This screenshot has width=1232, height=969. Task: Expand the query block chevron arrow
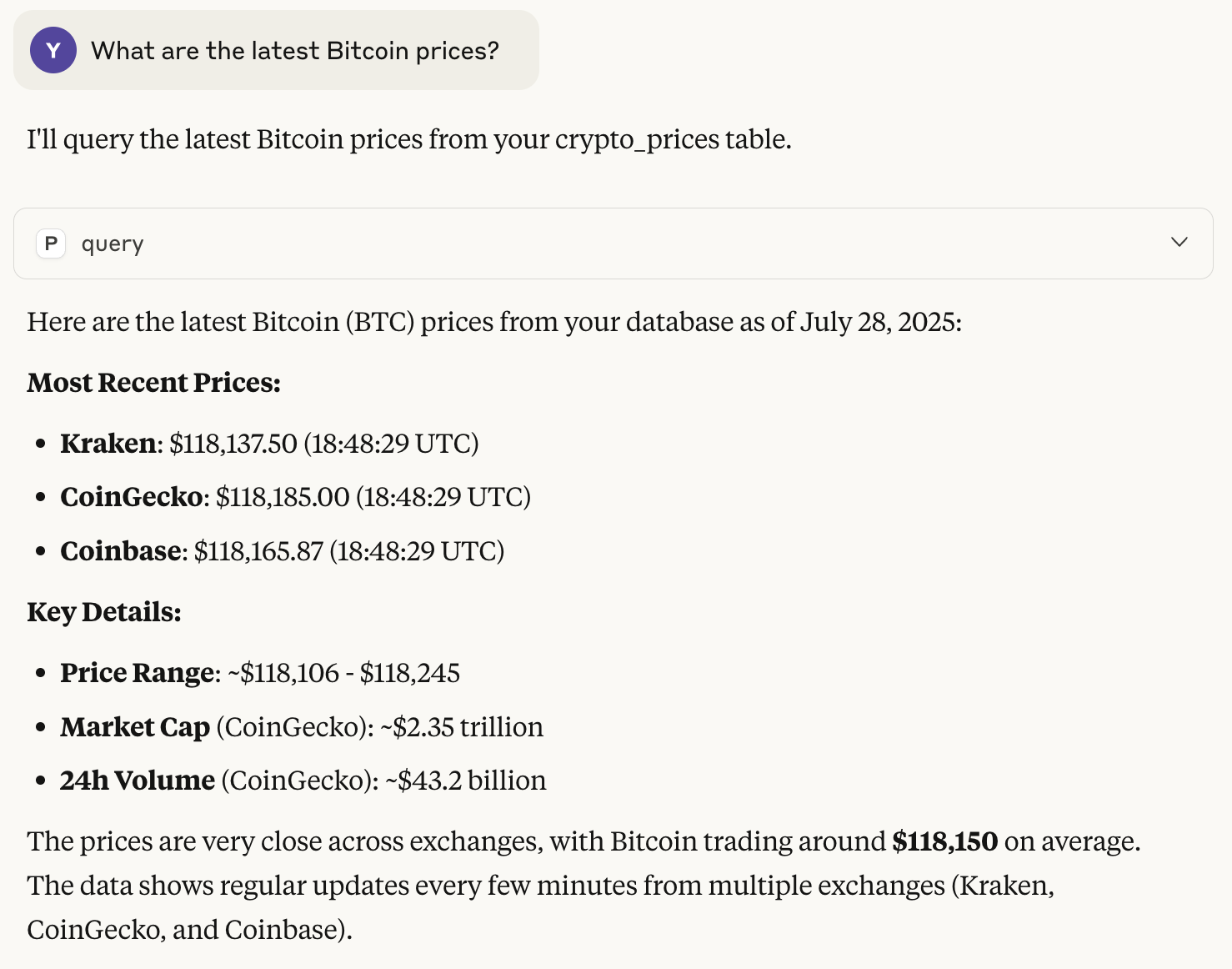click(1179, 242)
